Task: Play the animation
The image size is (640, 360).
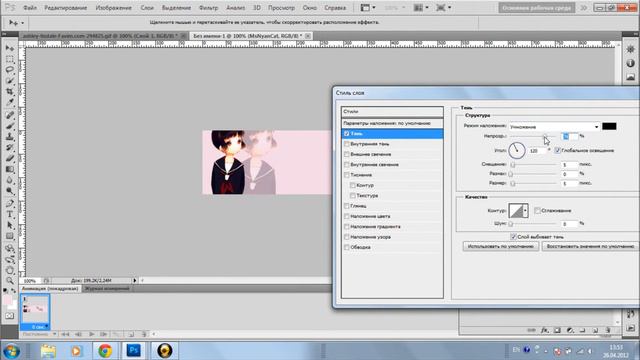Action: [x=92, y=334]
